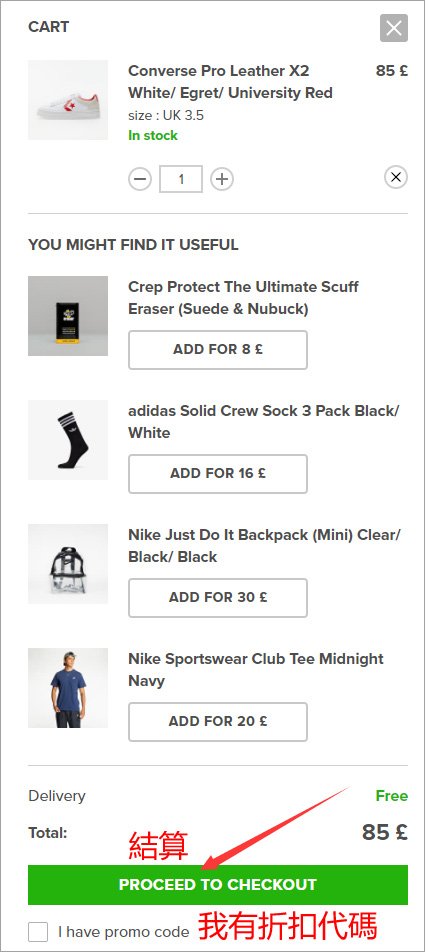
Task: Click the quantity input field
Action: 181,179
